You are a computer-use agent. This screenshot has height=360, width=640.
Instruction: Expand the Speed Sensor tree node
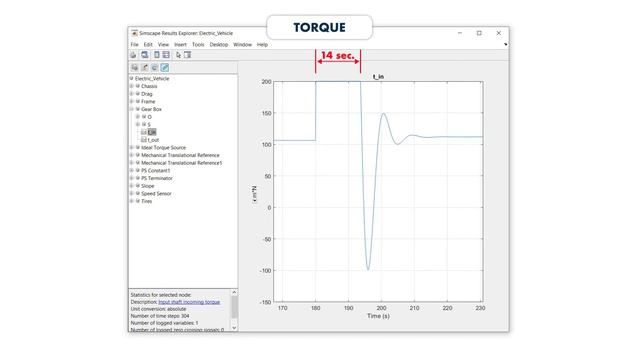(x=131, y=193)
